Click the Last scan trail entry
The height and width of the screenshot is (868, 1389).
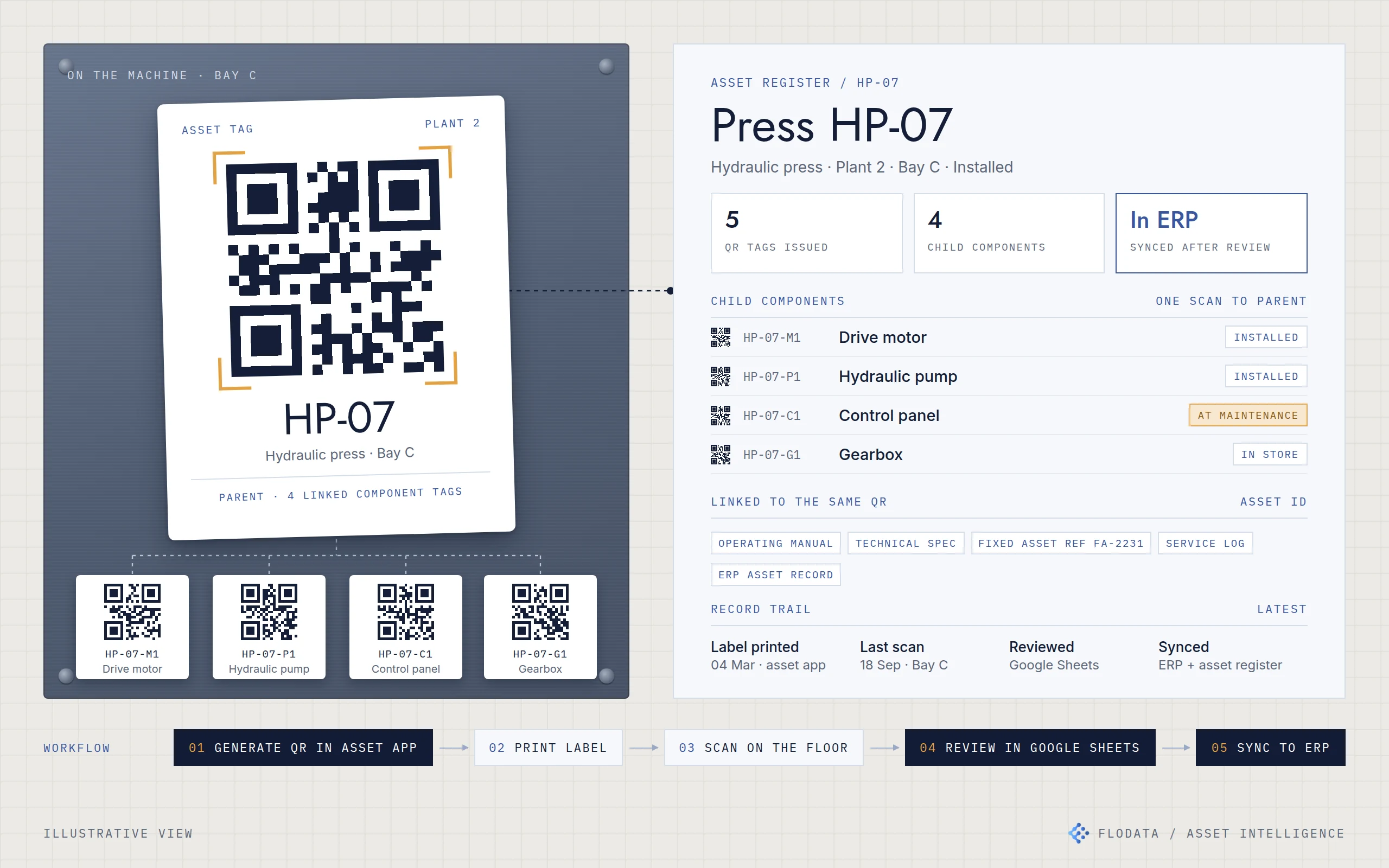click(x=903, y=655)
